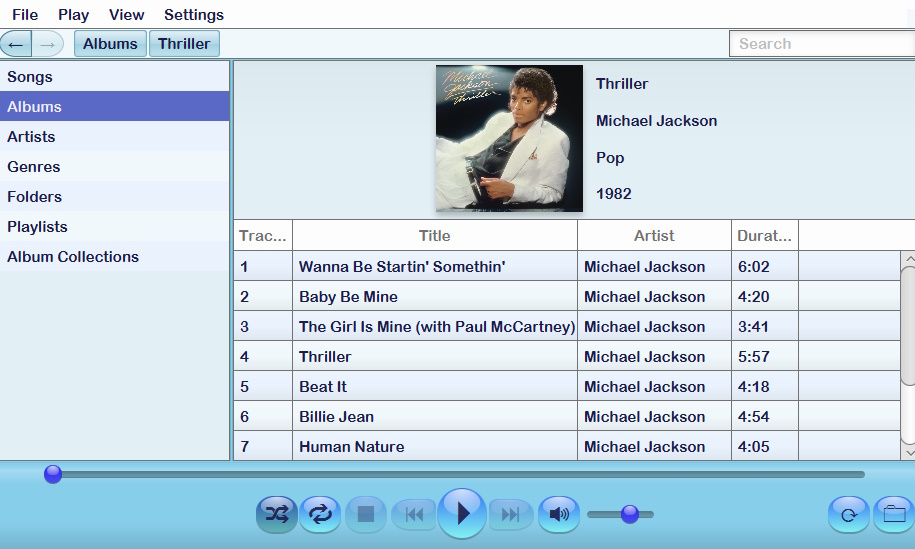Image resolution: width=915 pixels, height=549 pixels.
Task: Click the Thriller album cover thumbnail
Action: [509, 138]
